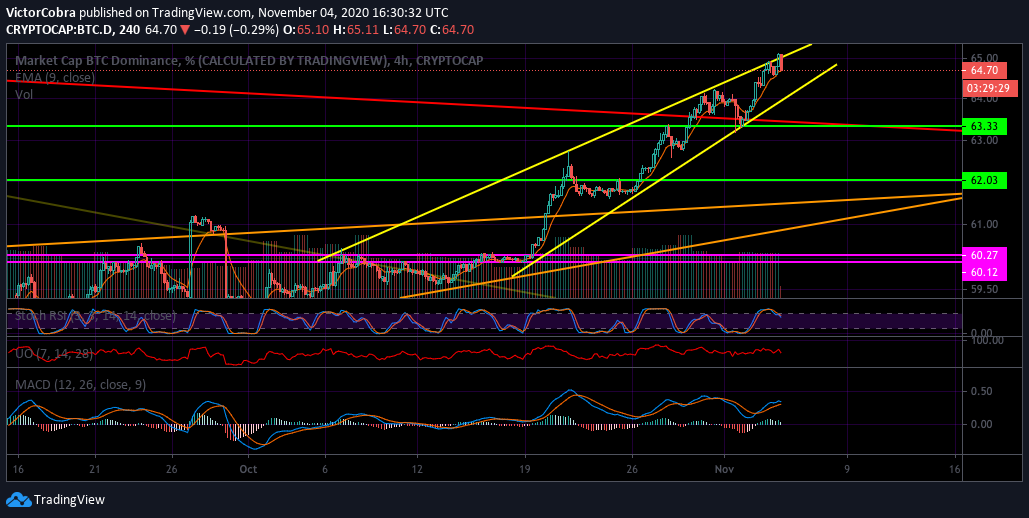This screenshot has height=518, width=1029.
Task: Click the 12 date on the time axis
Action: click(x=417, y=469)
